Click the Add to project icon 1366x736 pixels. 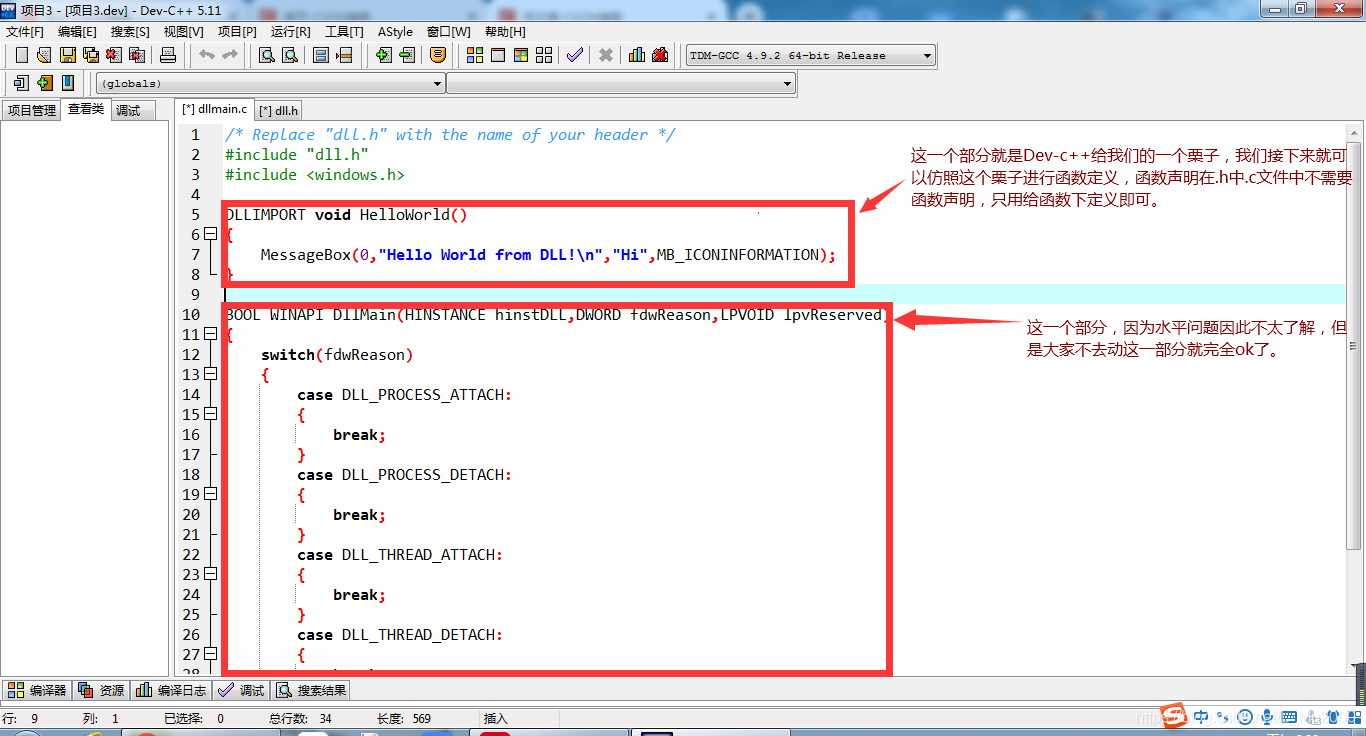pos(383,55)
